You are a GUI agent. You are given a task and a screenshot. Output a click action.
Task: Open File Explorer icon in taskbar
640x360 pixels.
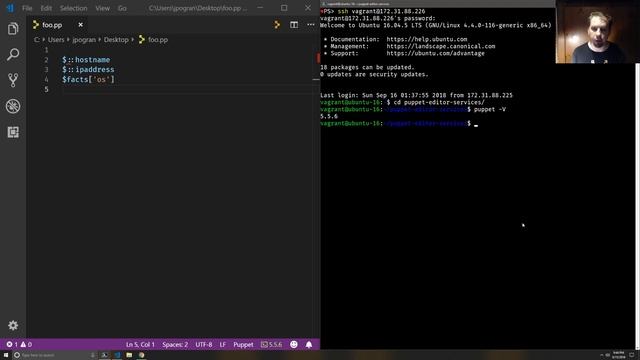click(129, 355)
